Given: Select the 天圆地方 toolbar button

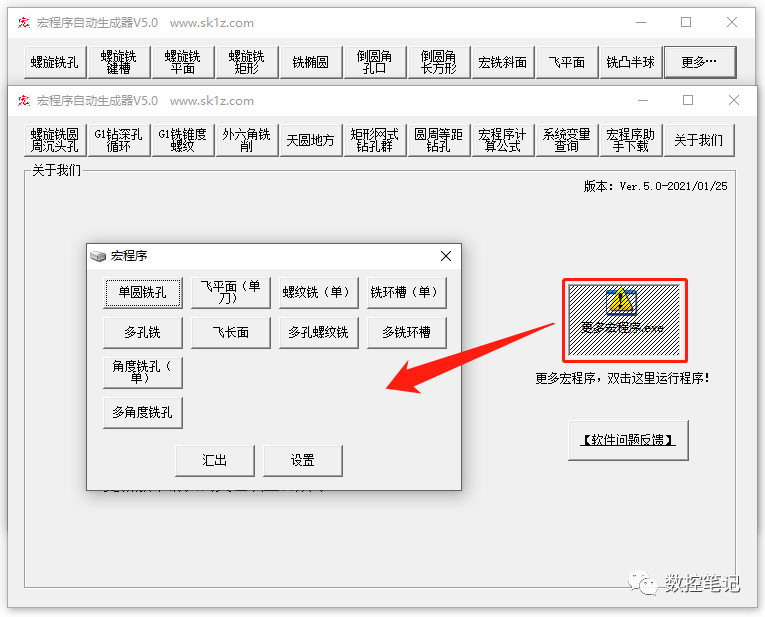Looking at the screenshot, I should pyautogui.click(x=311, y=140).
